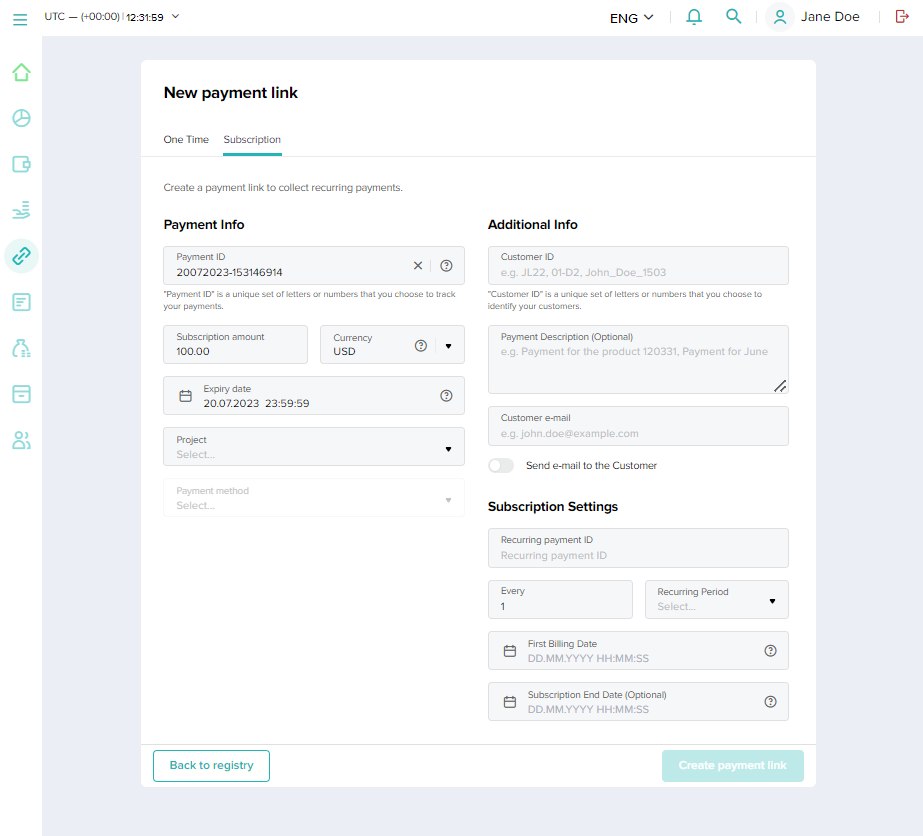The image size is (923, 836).
Task: Click the red logout icon
Action: pos(901,17)
